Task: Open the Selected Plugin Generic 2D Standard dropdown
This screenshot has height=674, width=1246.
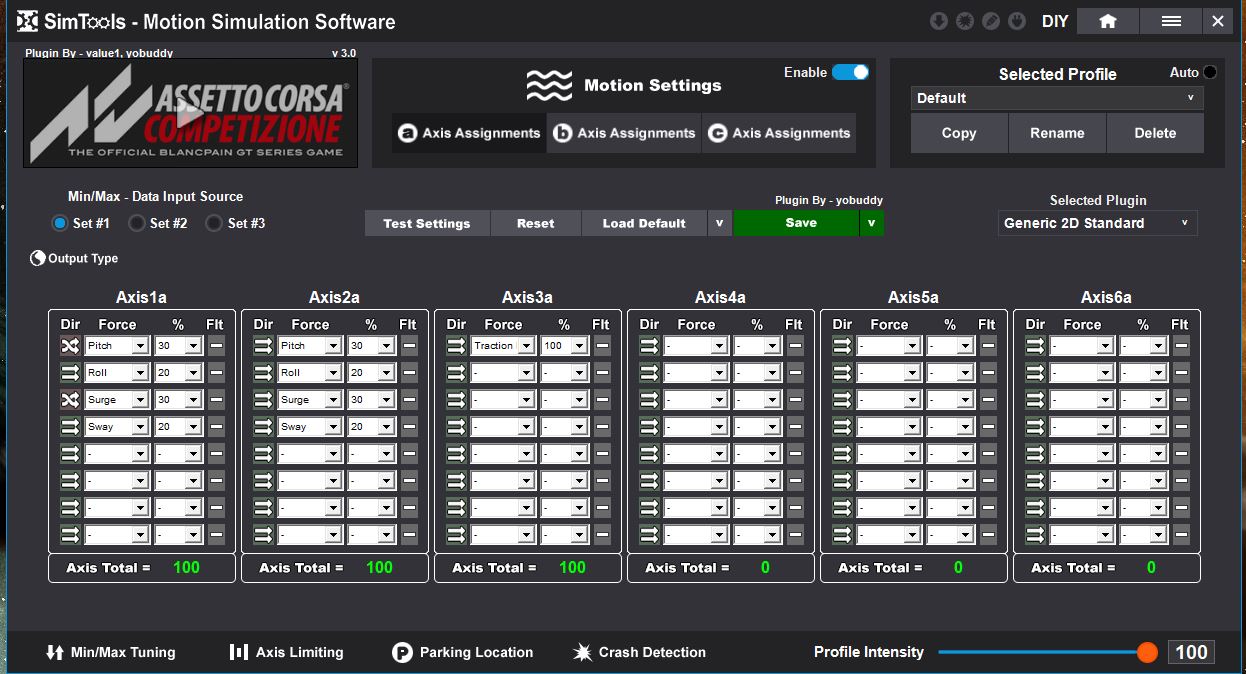Action: click(x=1098, y=223)
